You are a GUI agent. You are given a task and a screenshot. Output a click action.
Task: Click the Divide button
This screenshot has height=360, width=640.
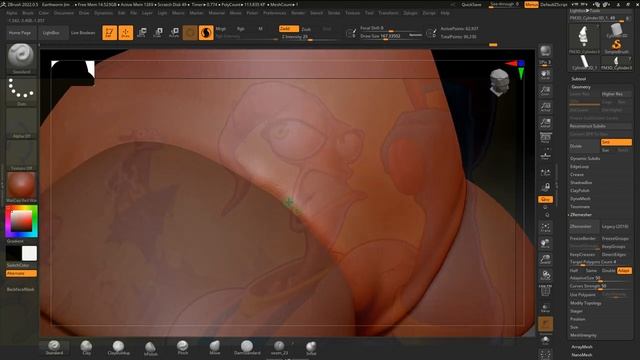[584, 146]
